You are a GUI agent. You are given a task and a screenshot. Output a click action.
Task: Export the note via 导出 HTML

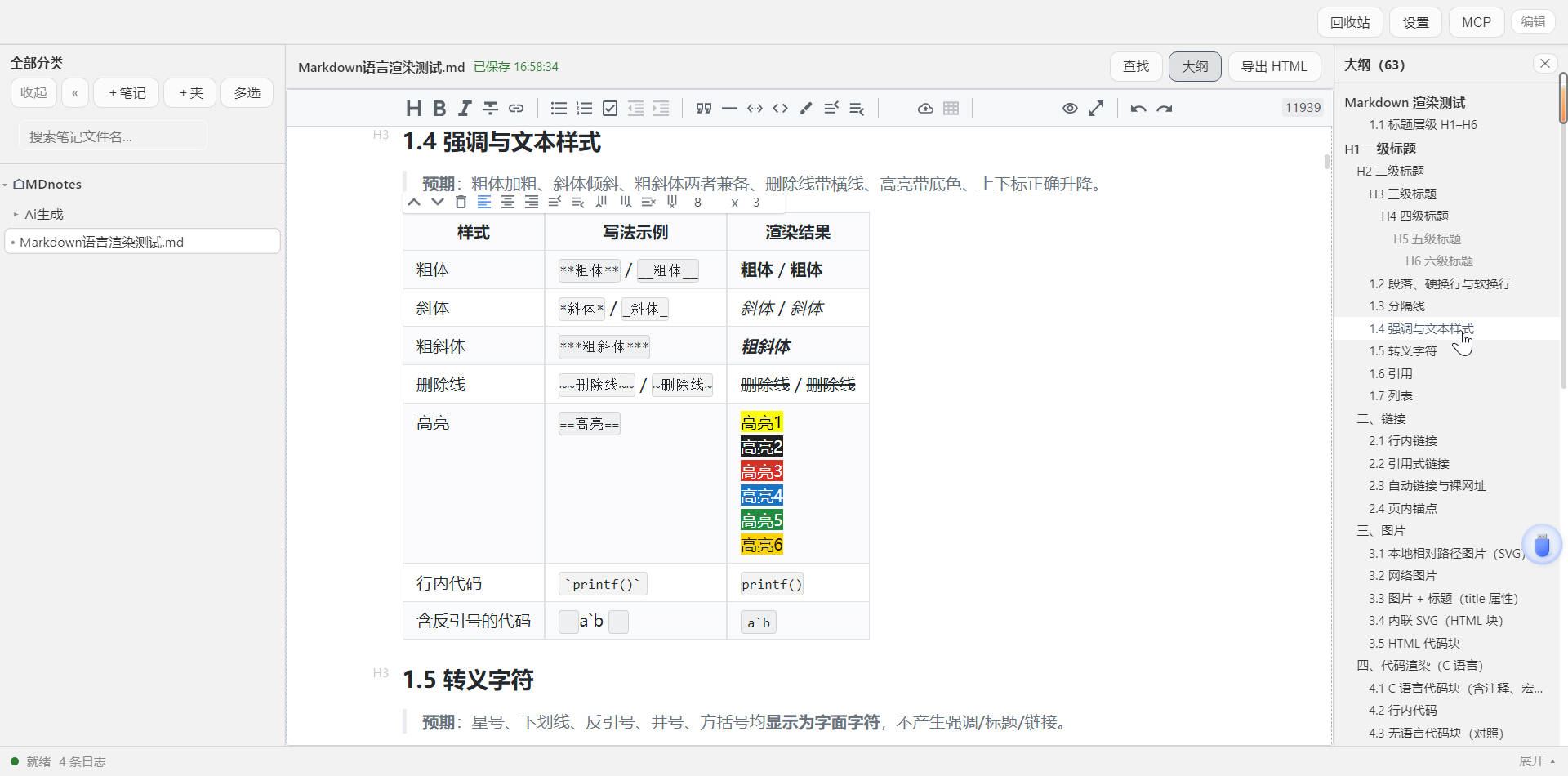point(1274,66)
